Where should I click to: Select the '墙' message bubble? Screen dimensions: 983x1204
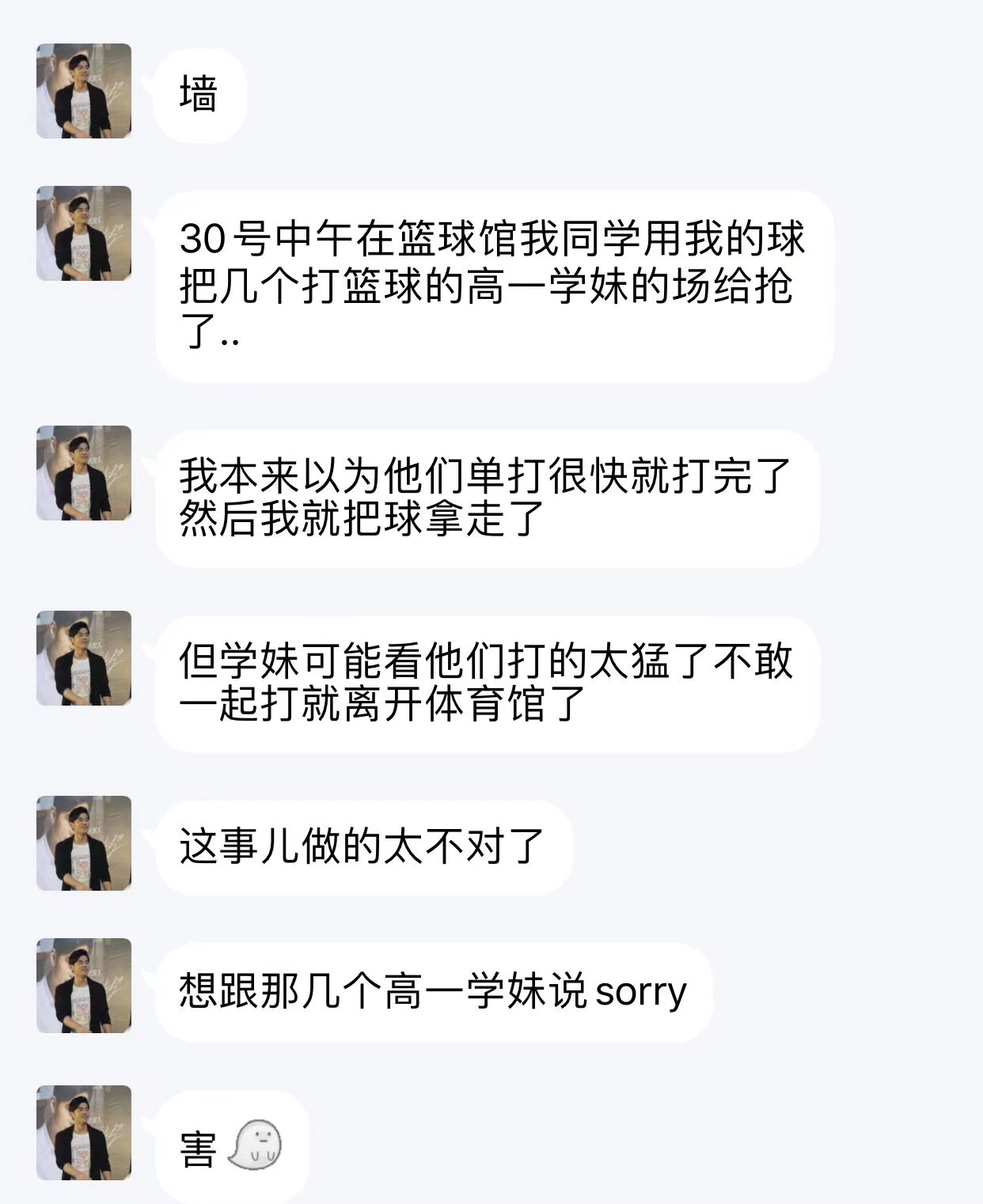[x=200, y=95]
